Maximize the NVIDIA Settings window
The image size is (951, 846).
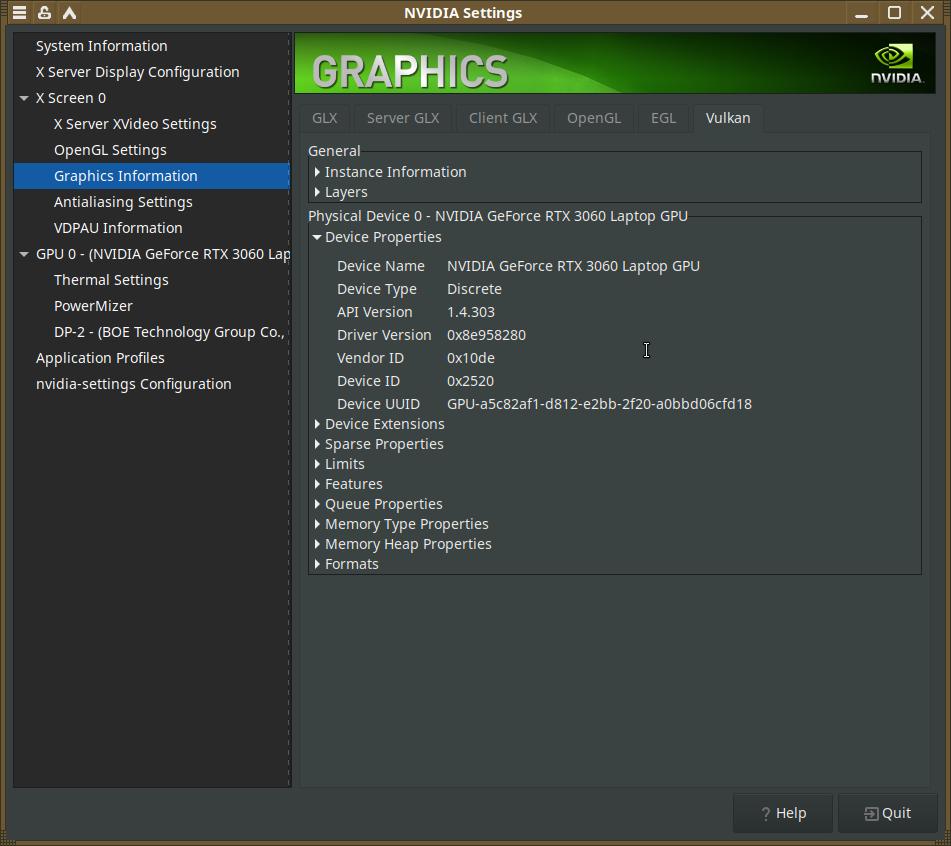[x=894, y=13]
